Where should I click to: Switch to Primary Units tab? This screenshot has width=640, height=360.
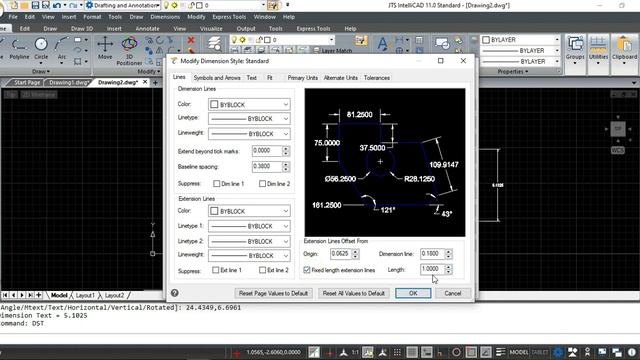pos(302,78)
